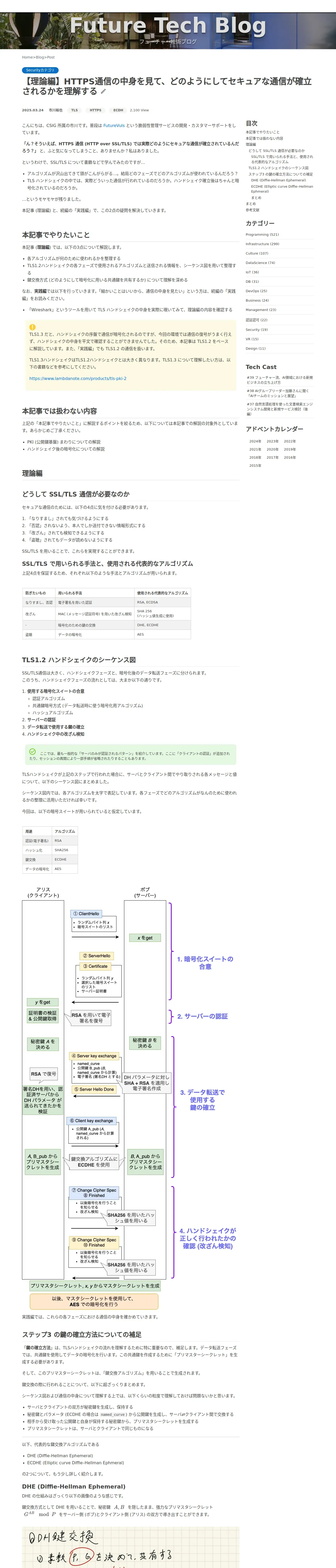Viewport: 336px width, 1568px height.
Task: Click the yellow warning icon in the note box
Action: pyautogui.click(x=32, y=327)
